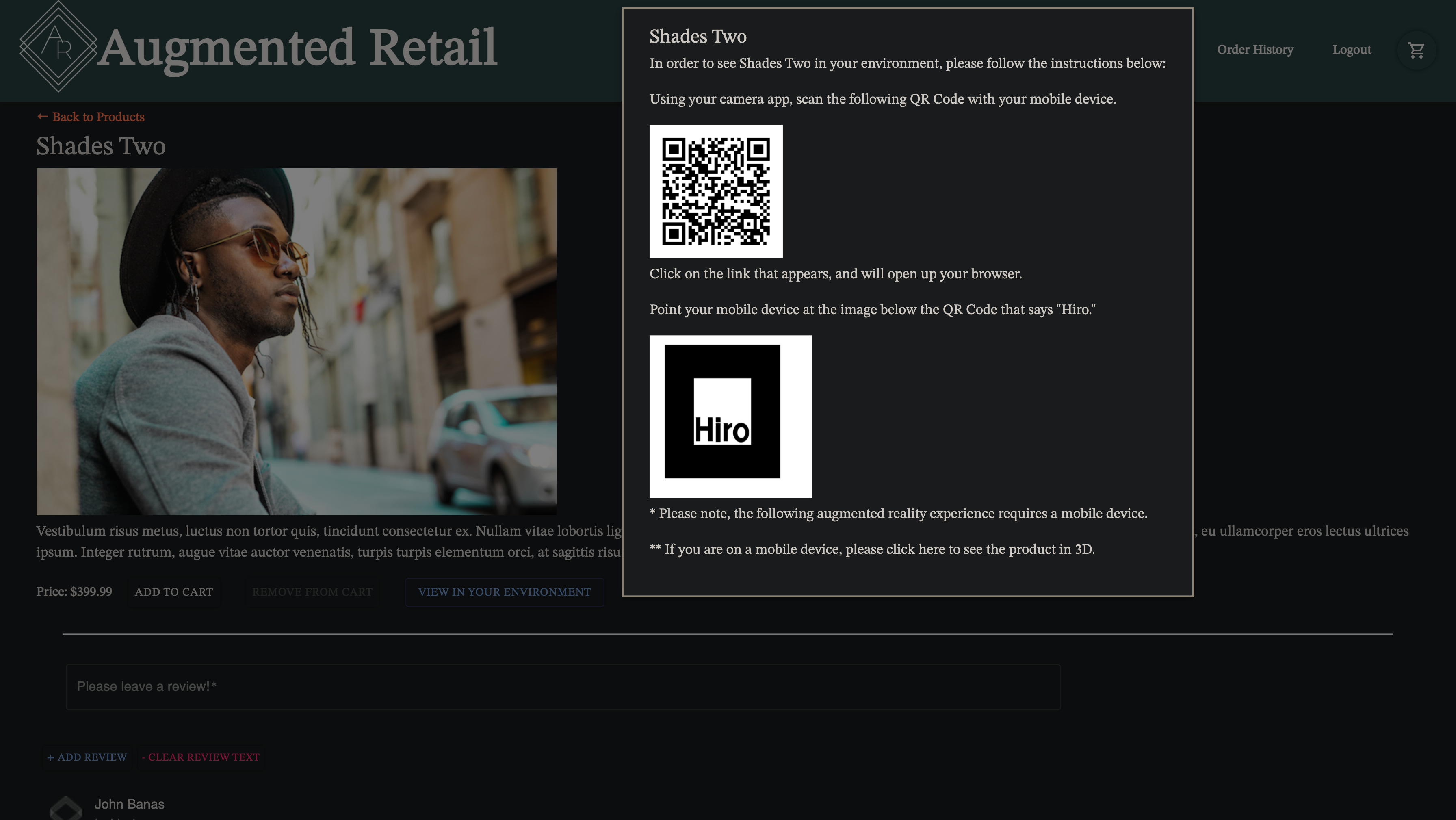Open Order History menu item
This screenshot has width=1456, height=820.
point(1255,50)
